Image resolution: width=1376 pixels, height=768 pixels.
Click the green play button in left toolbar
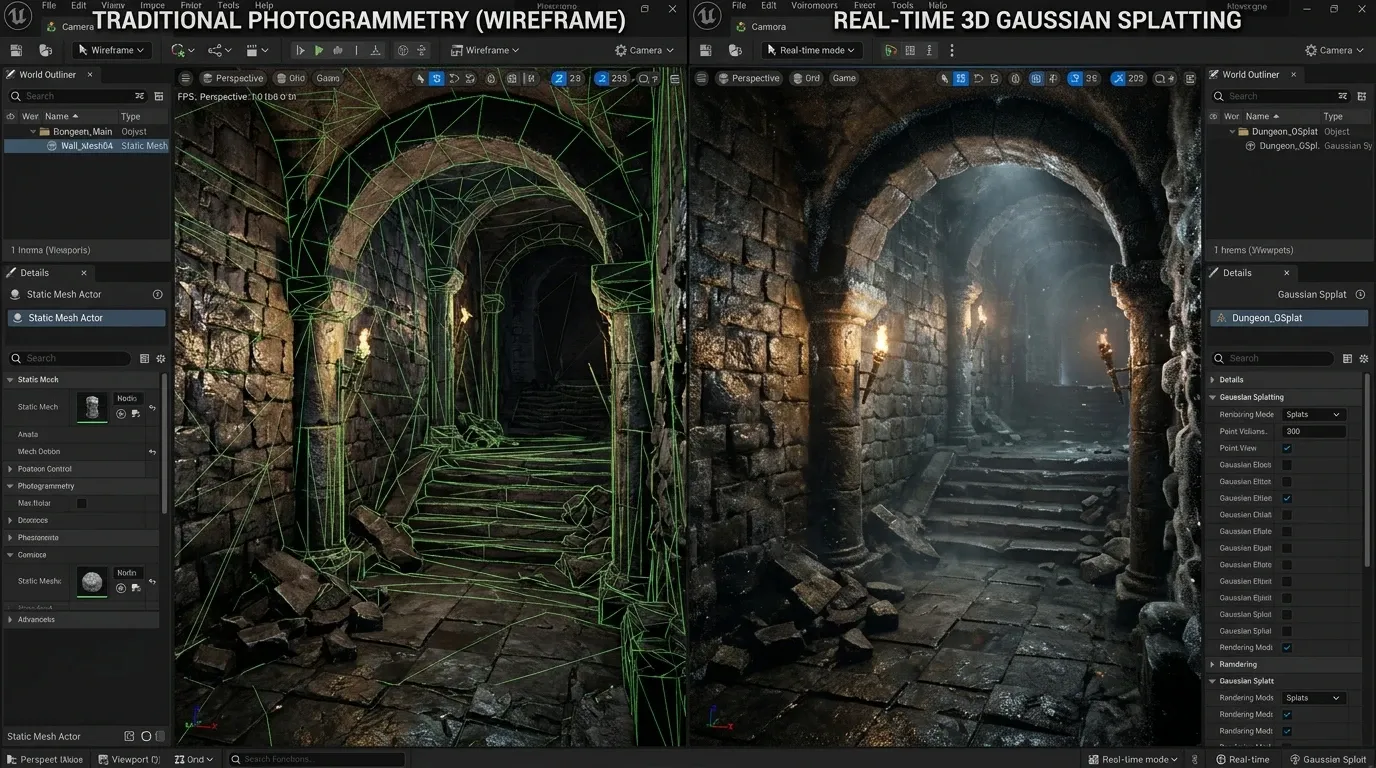319,50
